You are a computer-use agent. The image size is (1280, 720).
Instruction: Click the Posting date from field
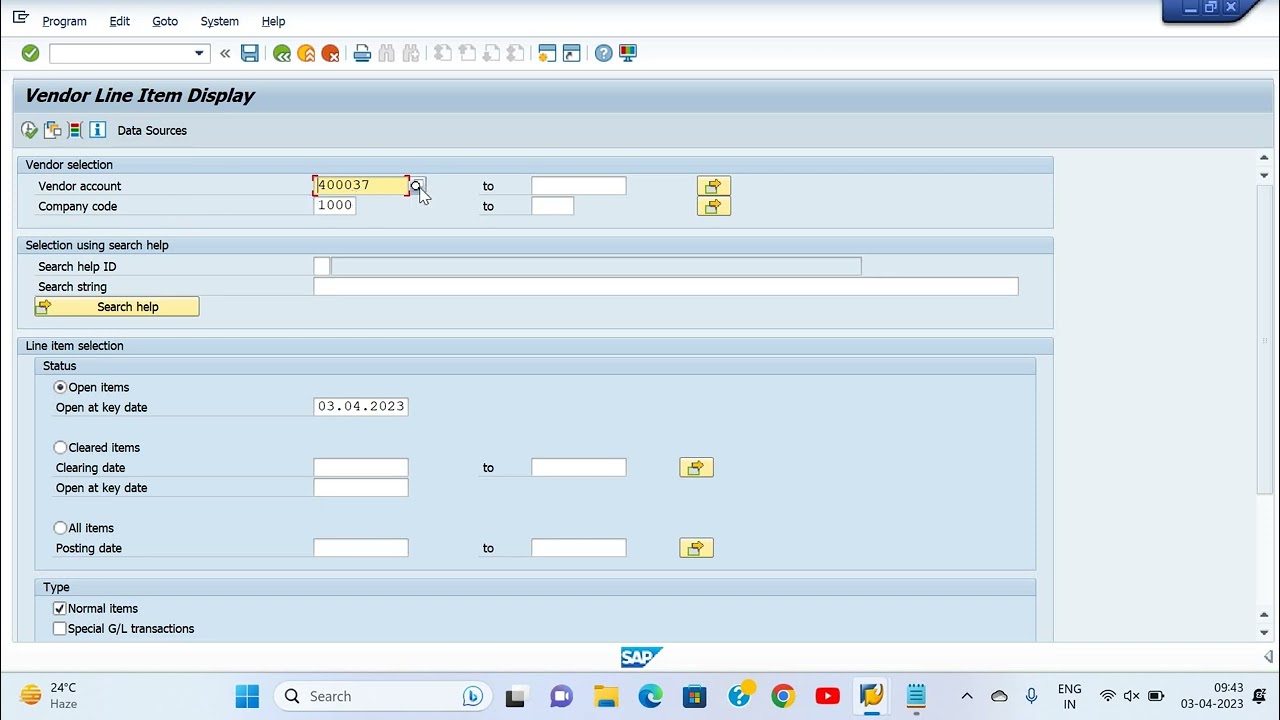pyautogui.click(x=361, y=547)
